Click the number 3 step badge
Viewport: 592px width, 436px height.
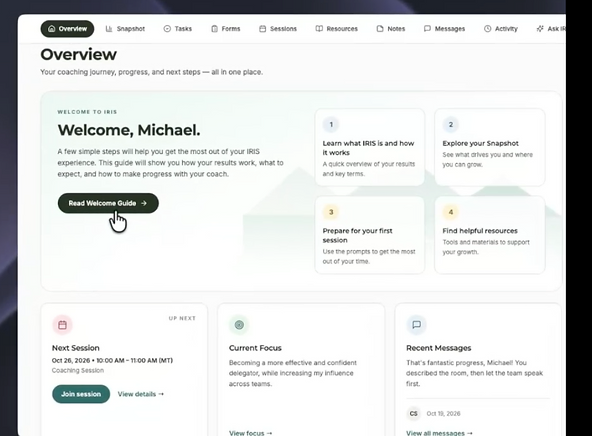click(331, 212)
